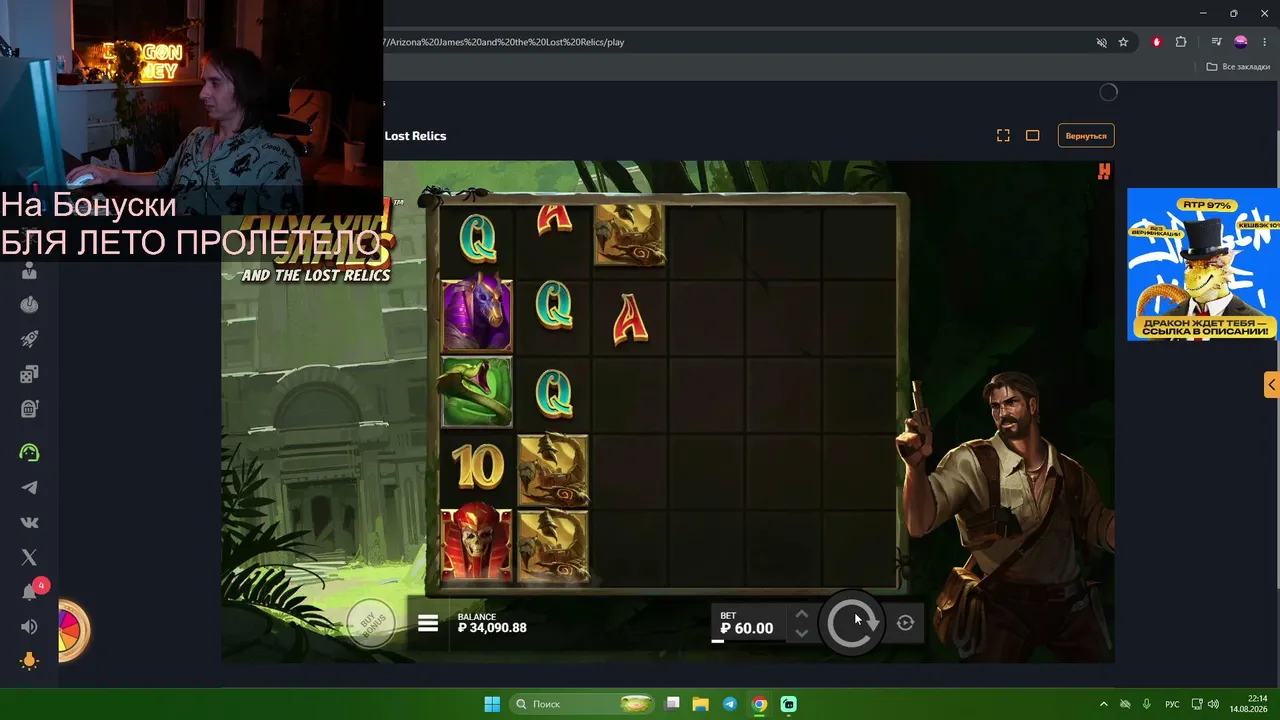Screen dimensions: 1280x720
Task: Click the Buy Bonus round button
Action: (371, 623)
